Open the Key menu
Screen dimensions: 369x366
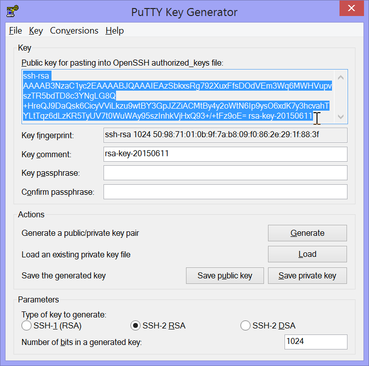click(36, 31)
